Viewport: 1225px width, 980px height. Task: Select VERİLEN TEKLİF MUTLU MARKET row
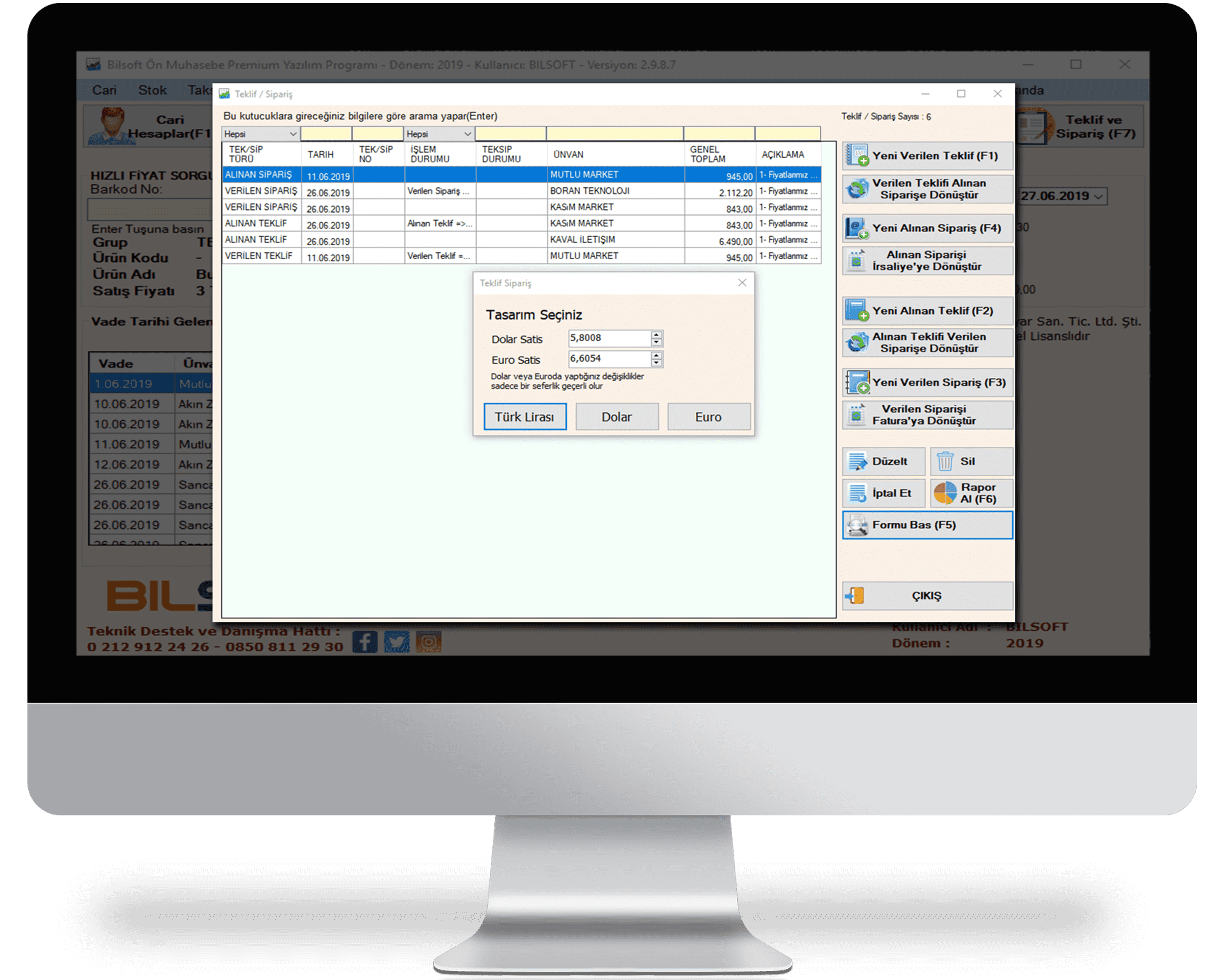[x=521, y=256]
